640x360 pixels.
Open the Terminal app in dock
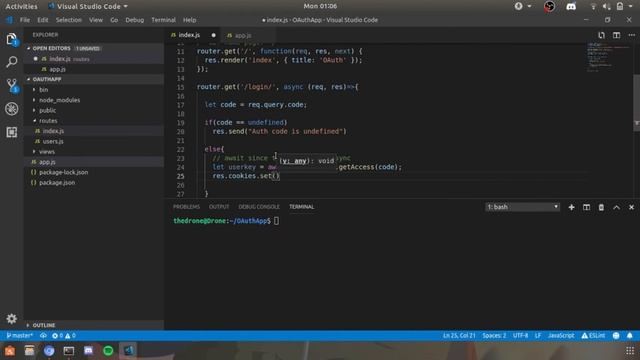click(69, 351)
